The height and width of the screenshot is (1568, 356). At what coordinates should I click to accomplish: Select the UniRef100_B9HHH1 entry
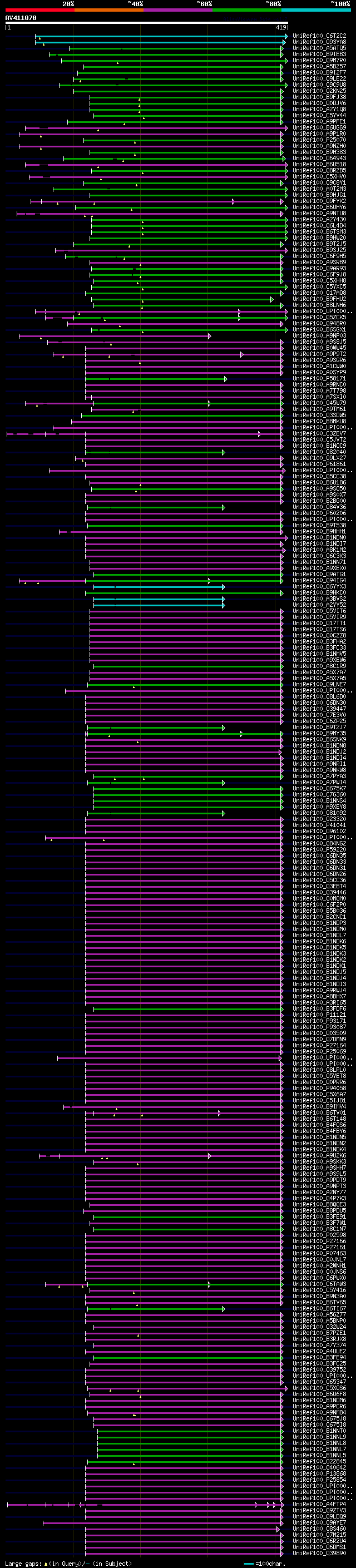319,531
